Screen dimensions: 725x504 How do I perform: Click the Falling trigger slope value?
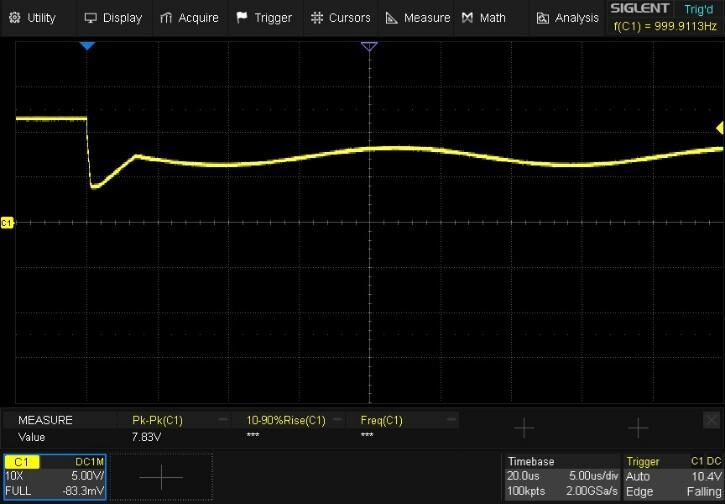click(704, 492)
